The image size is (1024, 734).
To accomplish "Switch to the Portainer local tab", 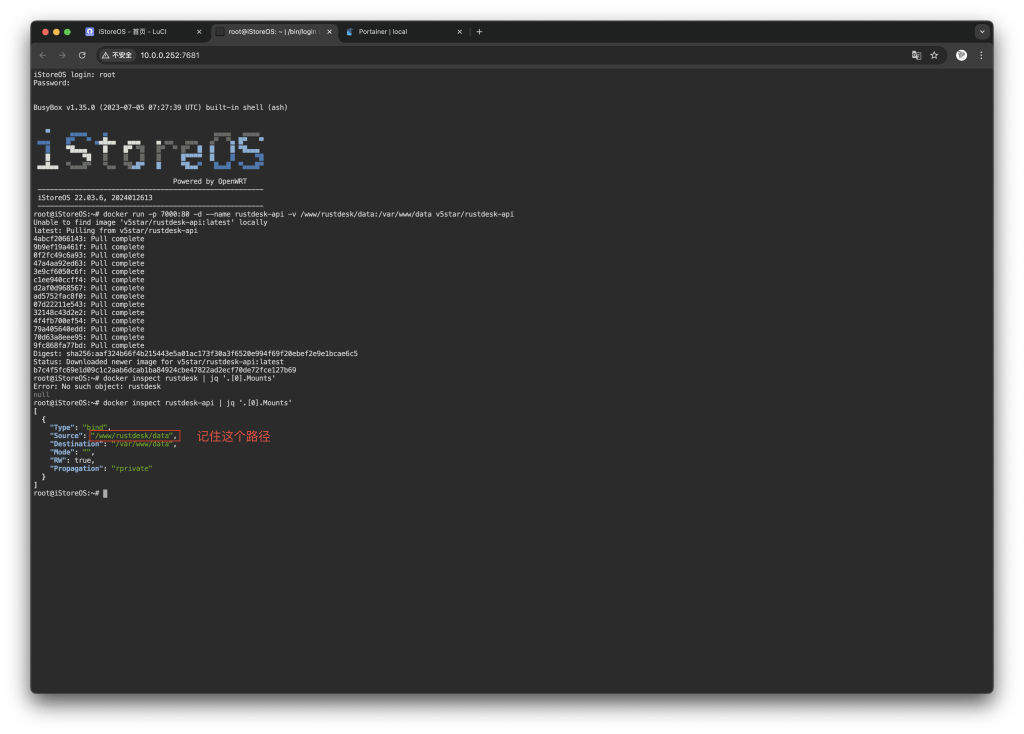I will point(395,32).
